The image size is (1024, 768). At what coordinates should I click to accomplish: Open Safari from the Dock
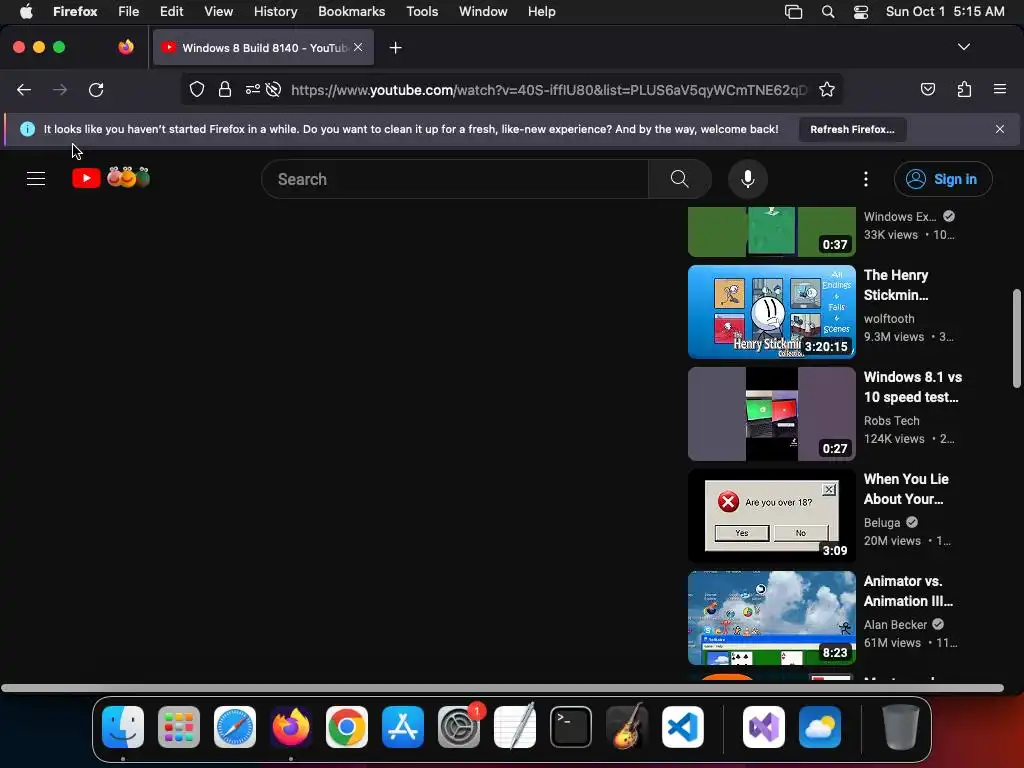pyautogui.click(x=234, y=727)
